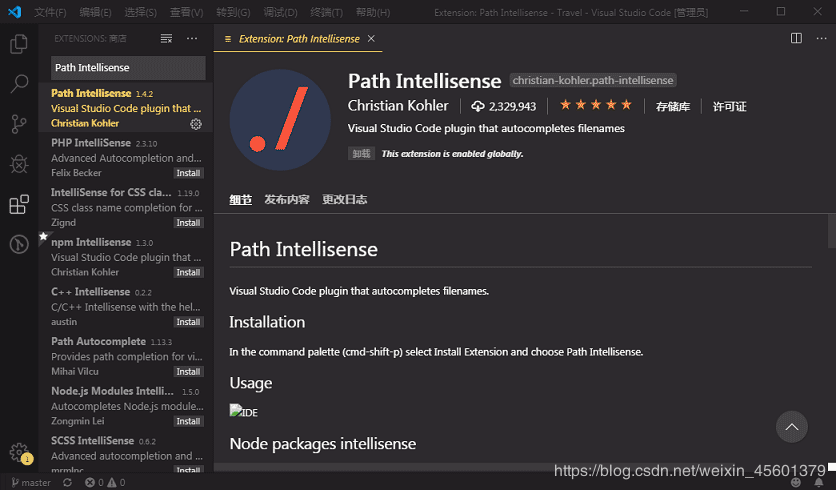
Task: Click the master branch in status bar
Action: tap(30, 483)
